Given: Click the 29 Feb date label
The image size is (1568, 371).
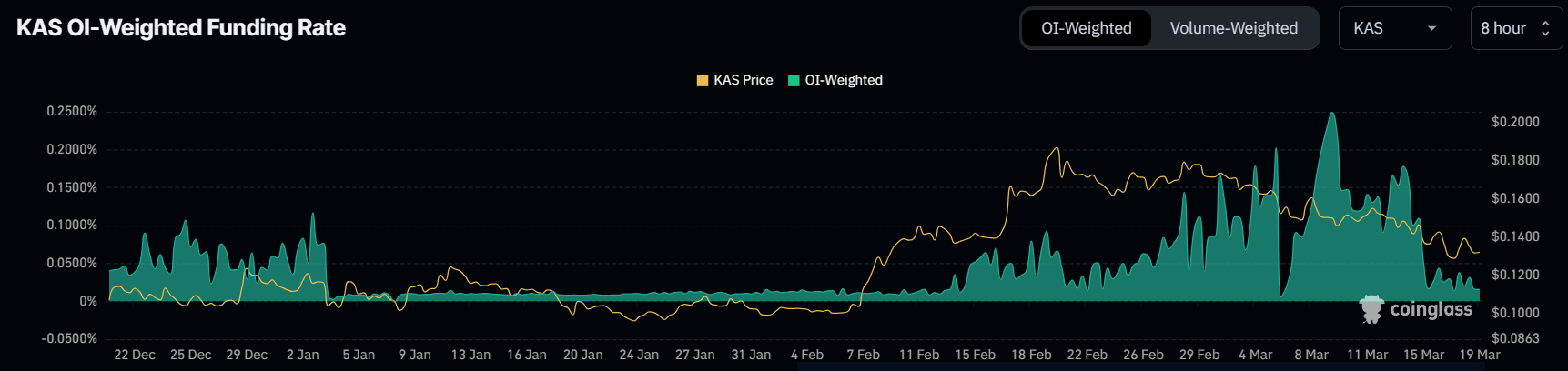Looking at the screenshot, I should pyautogui.click(x=1199, y=355).
